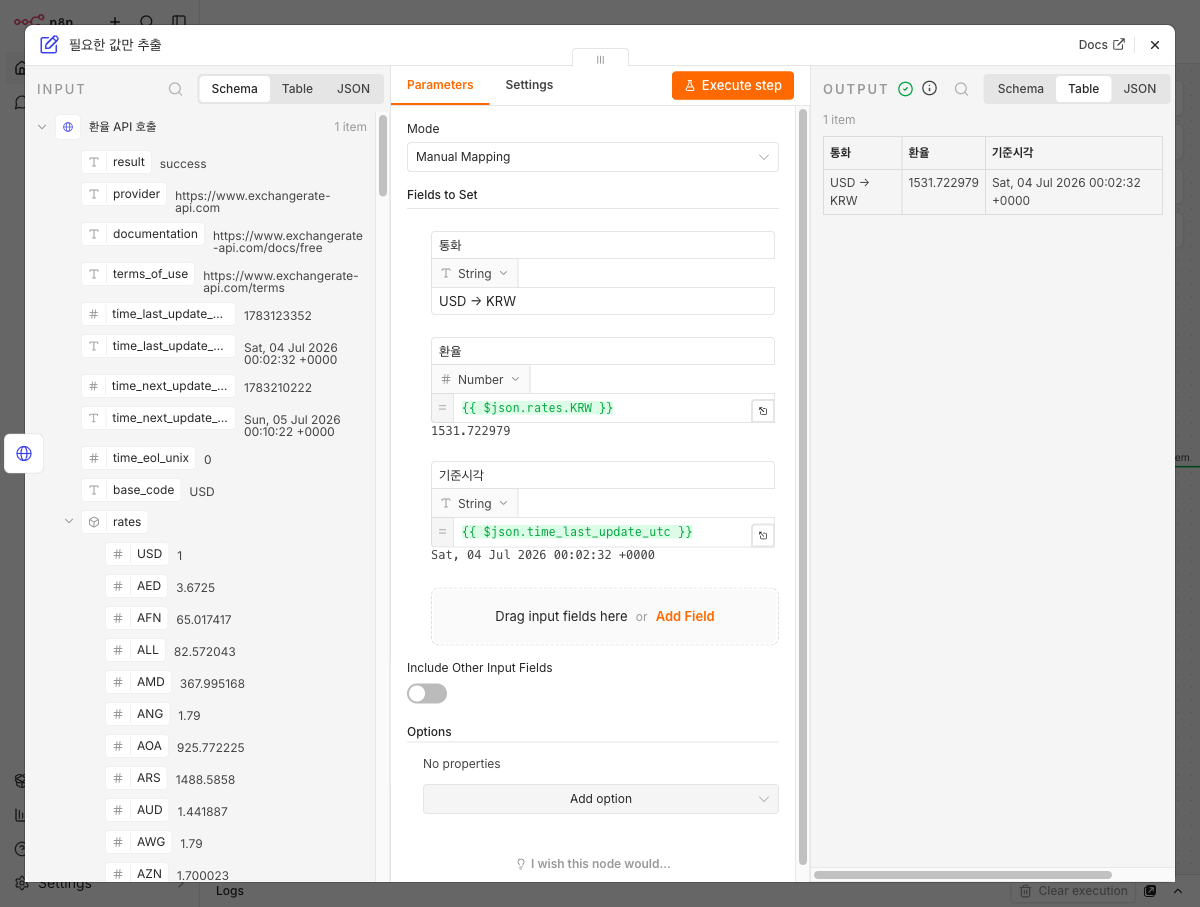Search the output panel data

(961, 89)
